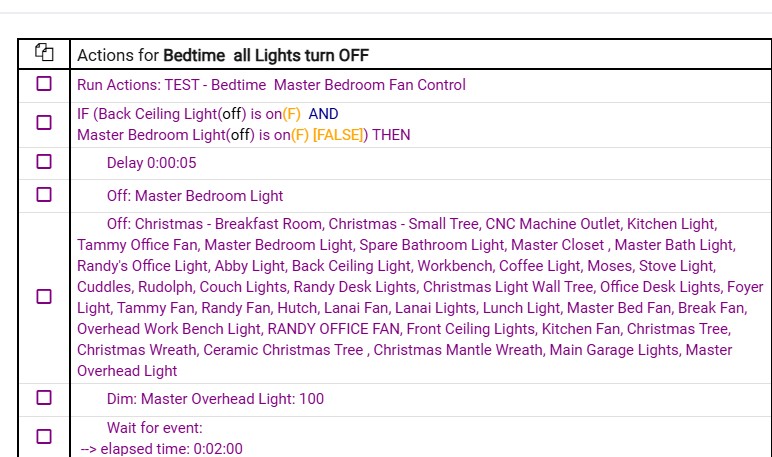The width and height of the screenshot is (772, 457).
Task: Click the Wait for event action
Action: [x=155, y=428]
